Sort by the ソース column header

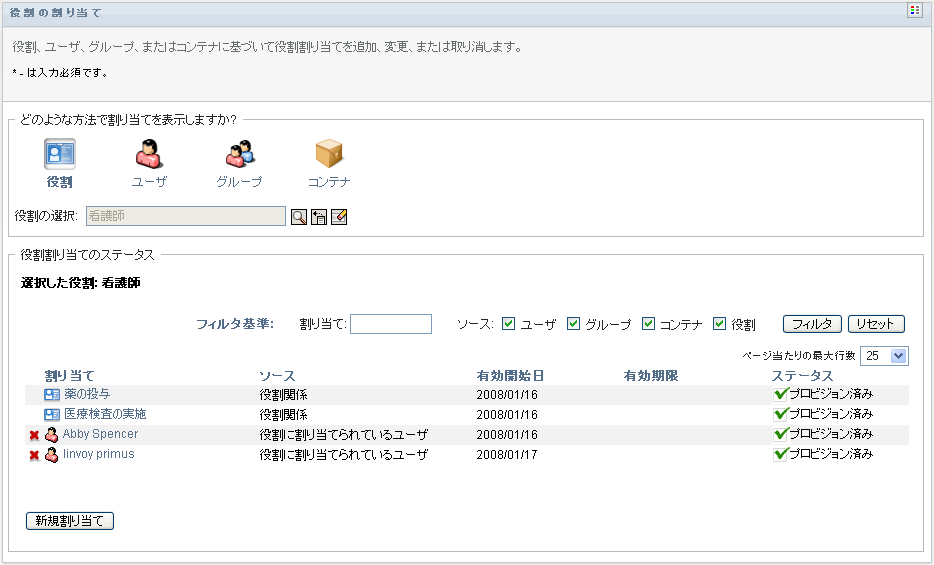[277, 376]
